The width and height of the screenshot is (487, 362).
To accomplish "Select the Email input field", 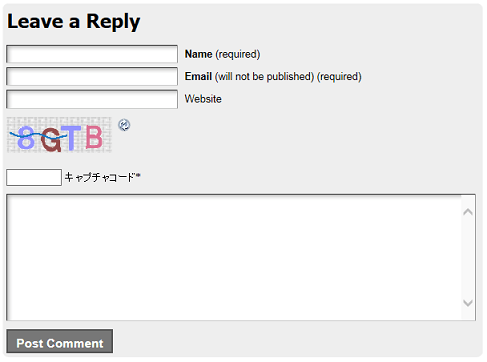I will [x=92, y=76].
